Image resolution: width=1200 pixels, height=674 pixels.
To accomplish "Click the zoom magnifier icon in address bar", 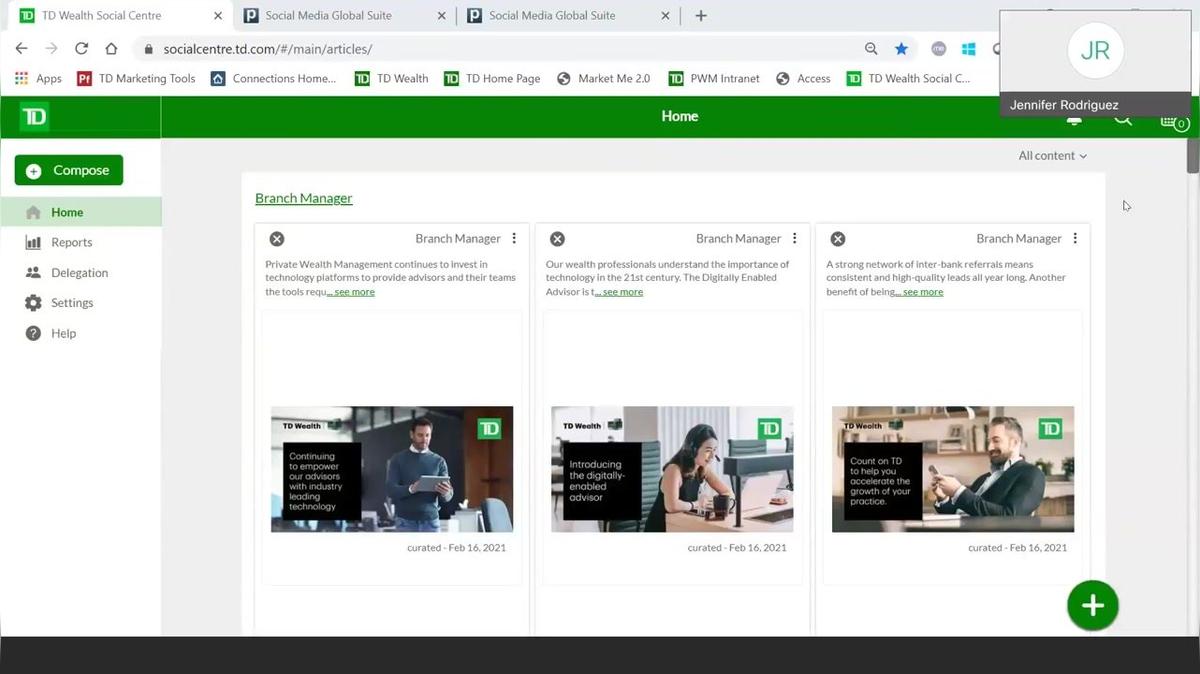I will [x=871, y=48].
